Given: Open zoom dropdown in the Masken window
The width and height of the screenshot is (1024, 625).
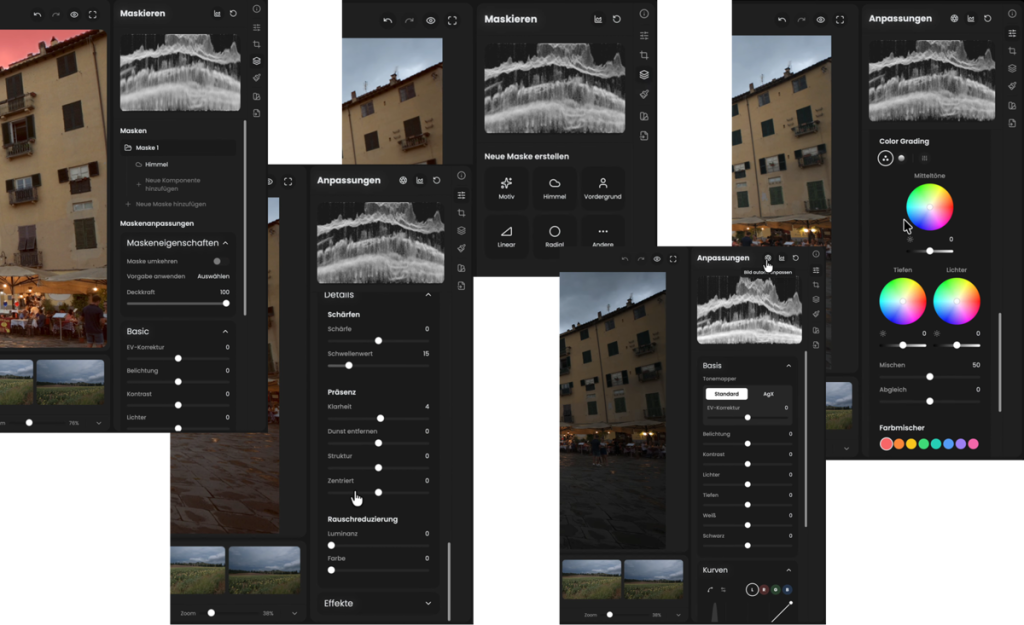Looking at the screenshot, I should pyautogui.click(x=99, y=423).
